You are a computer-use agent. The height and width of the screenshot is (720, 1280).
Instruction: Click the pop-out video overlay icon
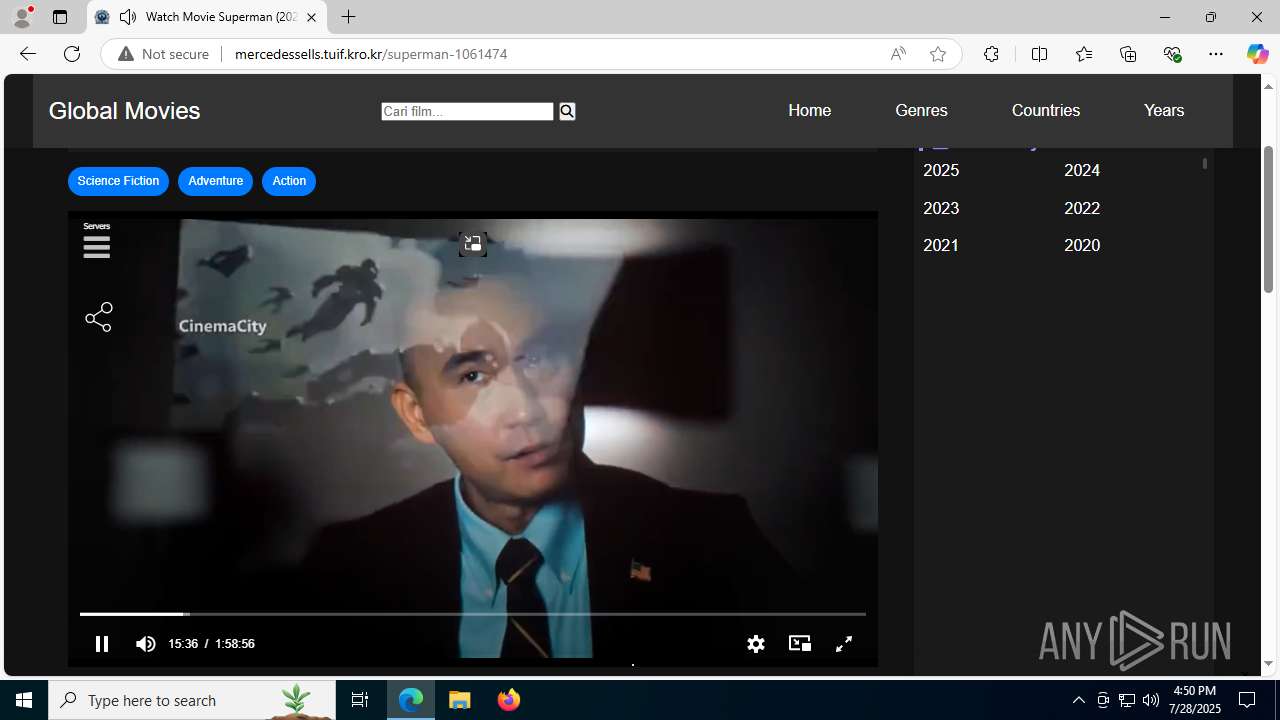pos(472,244)
